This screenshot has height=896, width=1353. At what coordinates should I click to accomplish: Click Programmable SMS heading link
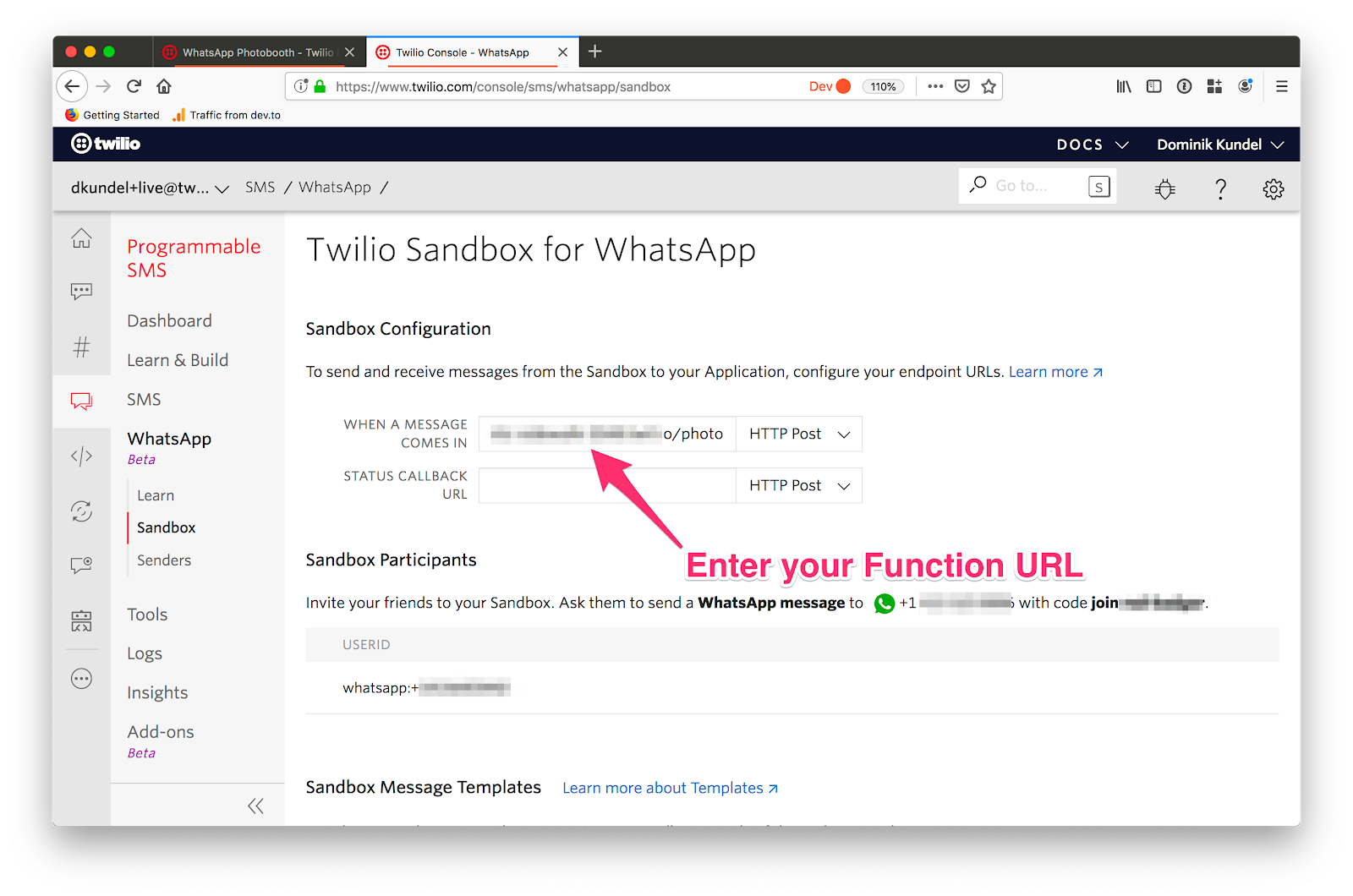pos(194,258)
